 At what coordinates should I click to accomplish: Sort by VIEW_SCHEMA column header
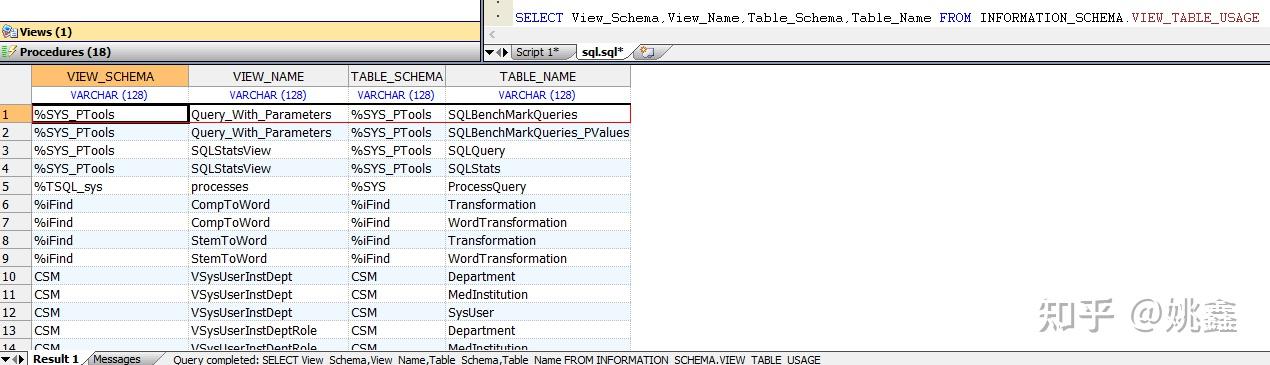coord(110,76)
